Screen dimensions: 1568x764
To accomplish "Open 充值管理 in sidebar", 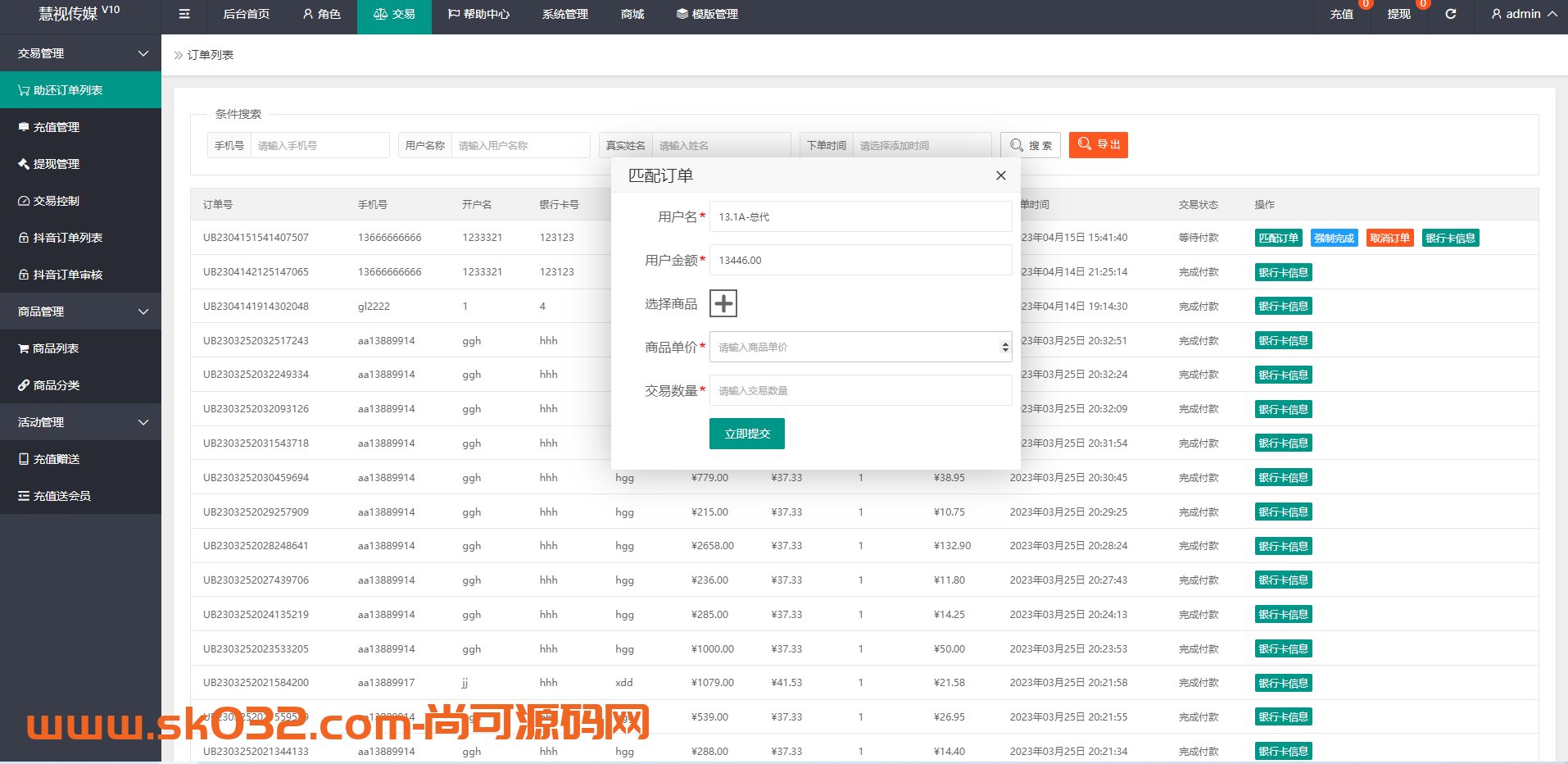I will (x=80, y=127).
